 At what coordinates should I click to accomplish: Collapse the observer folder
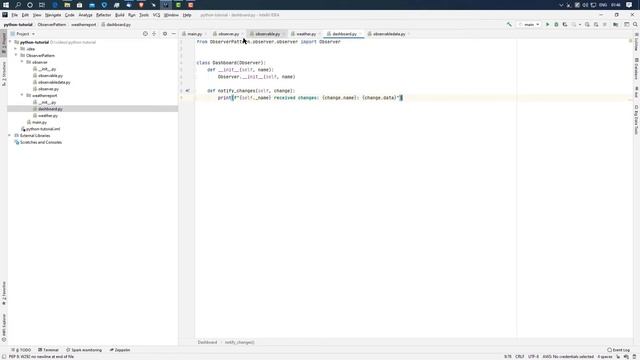click(22, 62)
